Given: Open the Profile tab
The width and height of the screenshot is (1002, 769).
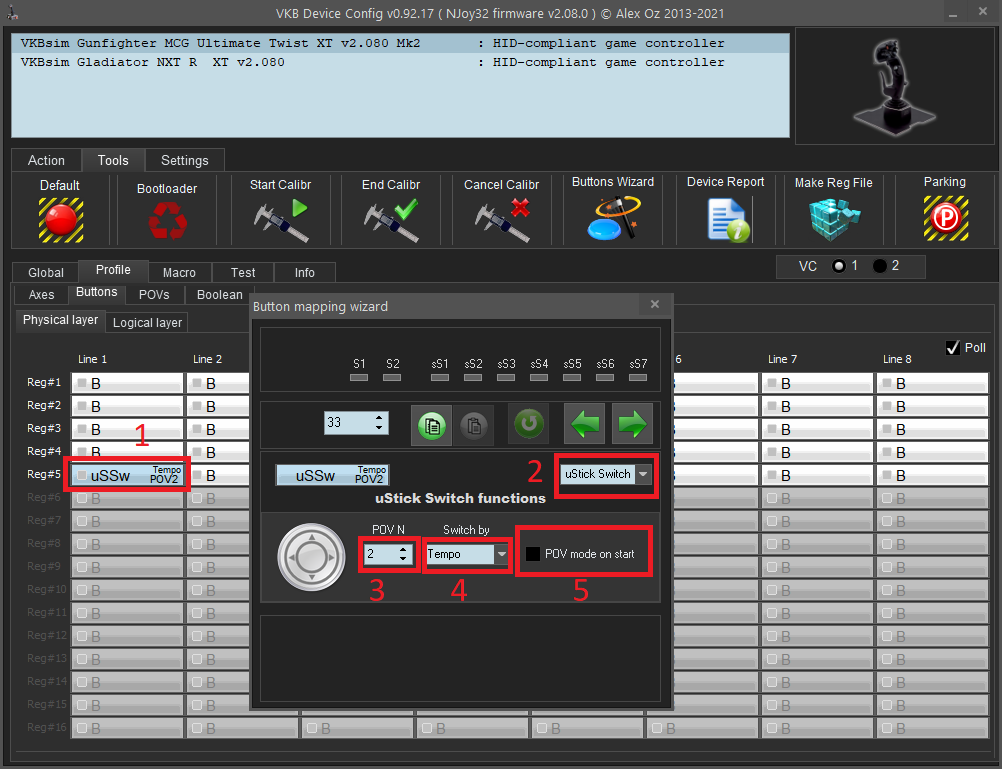Looking at the screenshot, I should click(x=113, y=270).
